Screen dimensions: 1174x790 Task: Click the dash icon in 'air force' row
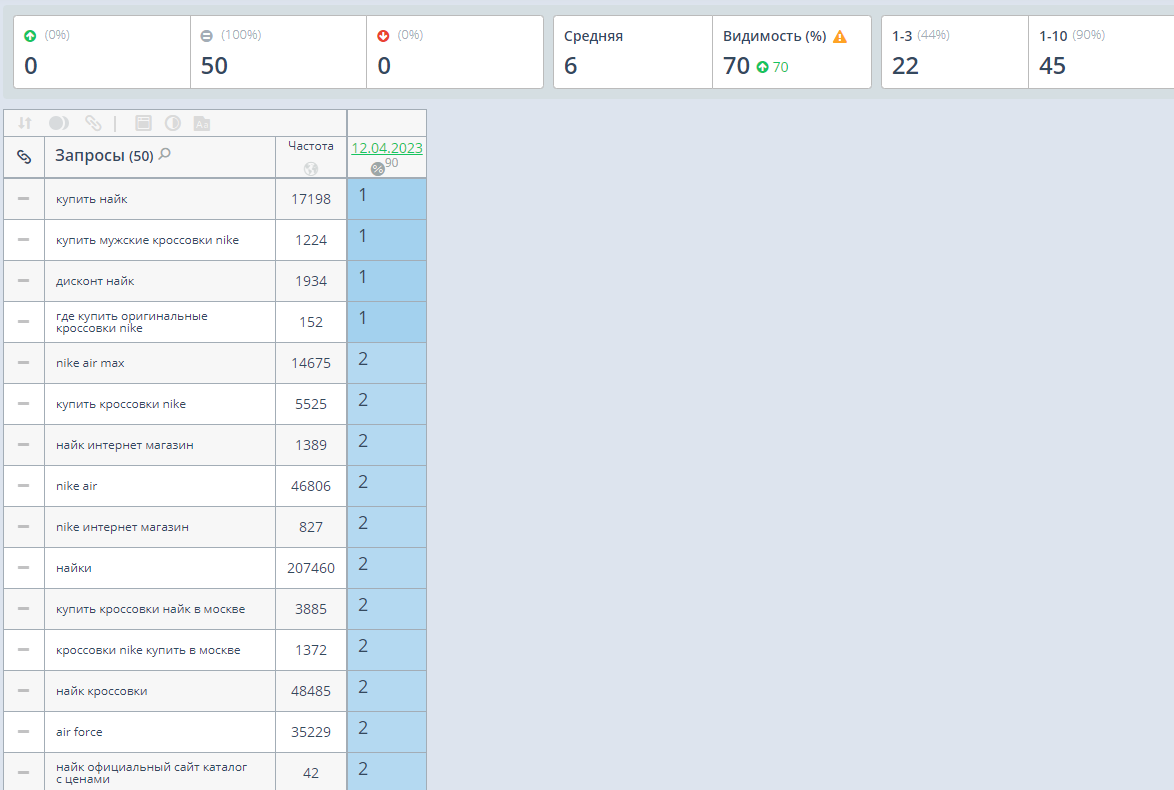(24, 732)
